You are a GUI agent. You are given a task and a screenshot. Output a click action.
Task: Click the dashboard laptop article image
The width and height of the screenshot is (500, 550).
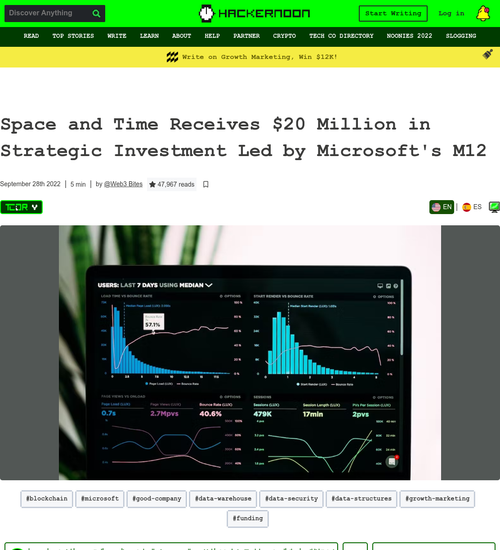coord(249,353)
